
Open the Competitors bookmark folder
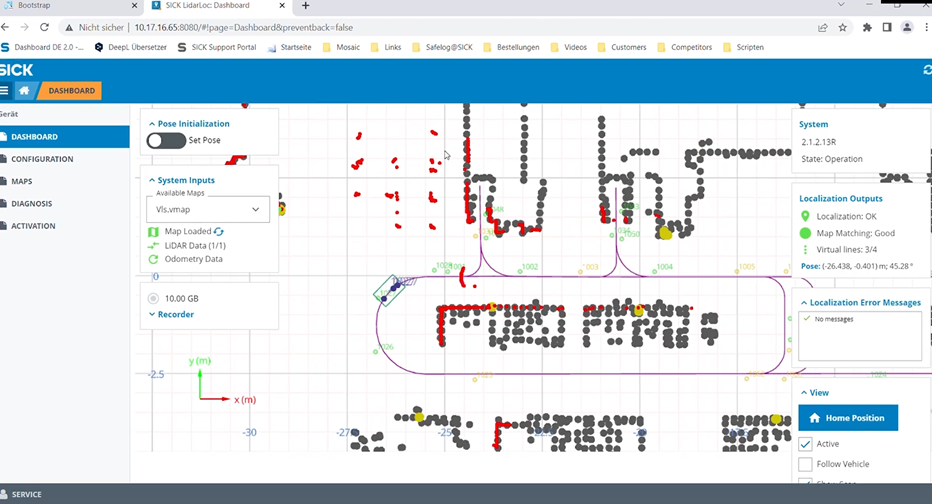pyautogui.click(x=685, y=48)
